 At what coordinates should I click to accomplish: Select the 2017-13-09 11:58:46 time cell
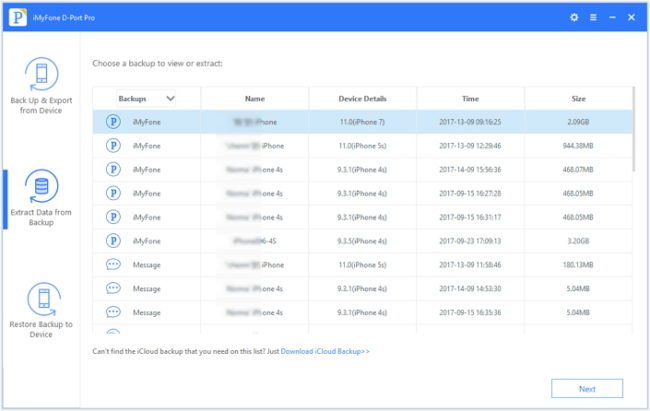pos(470,265)
